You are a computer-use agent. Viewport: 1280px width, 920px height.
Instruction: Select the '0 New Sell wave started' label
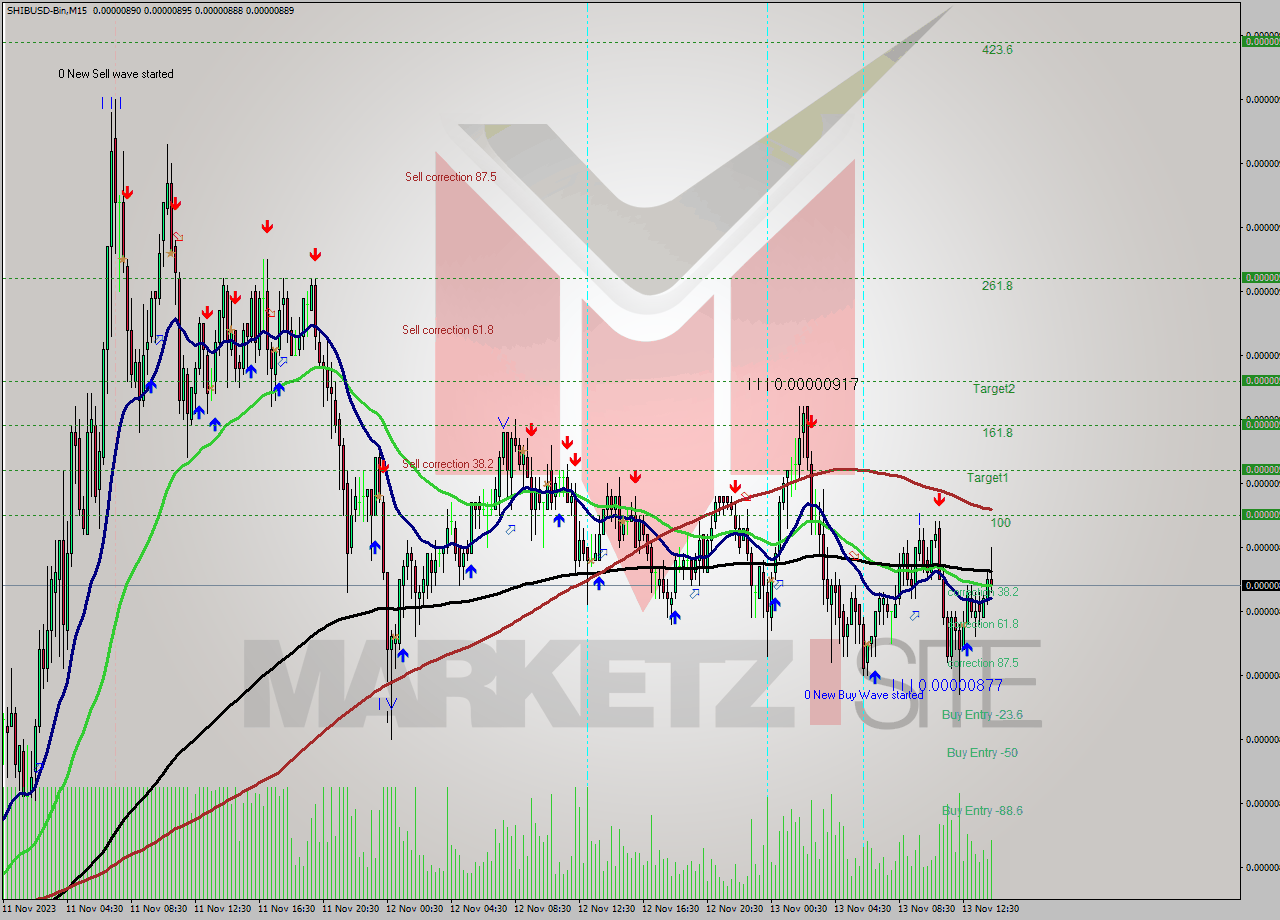click(x=116, y=74)
